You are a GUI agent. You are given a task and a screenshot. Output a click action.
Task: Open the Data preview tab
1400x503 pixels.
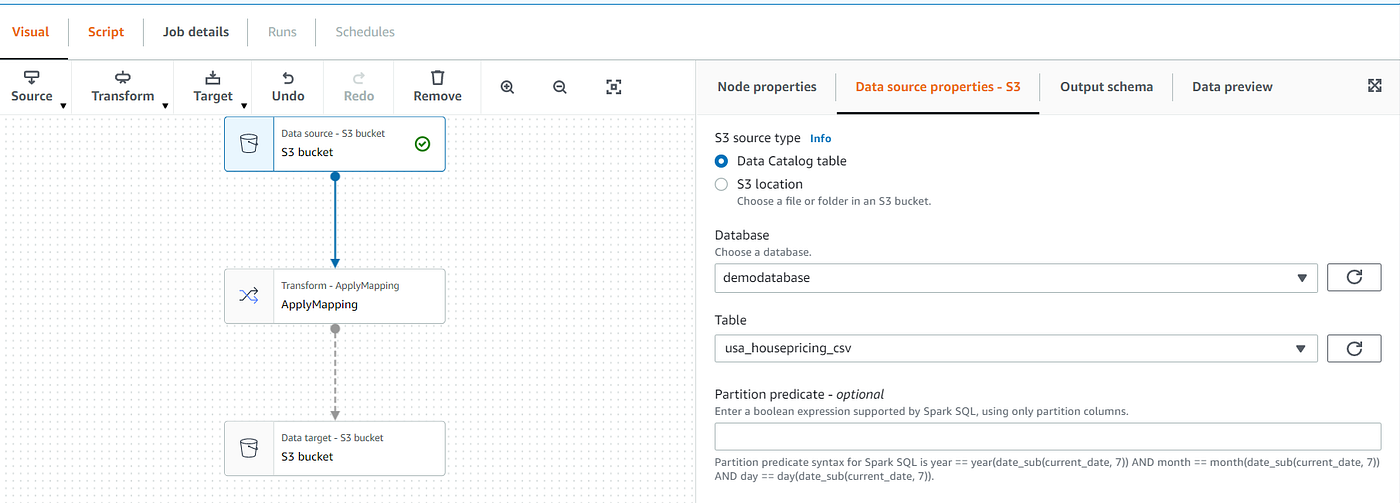(1232, 87)
